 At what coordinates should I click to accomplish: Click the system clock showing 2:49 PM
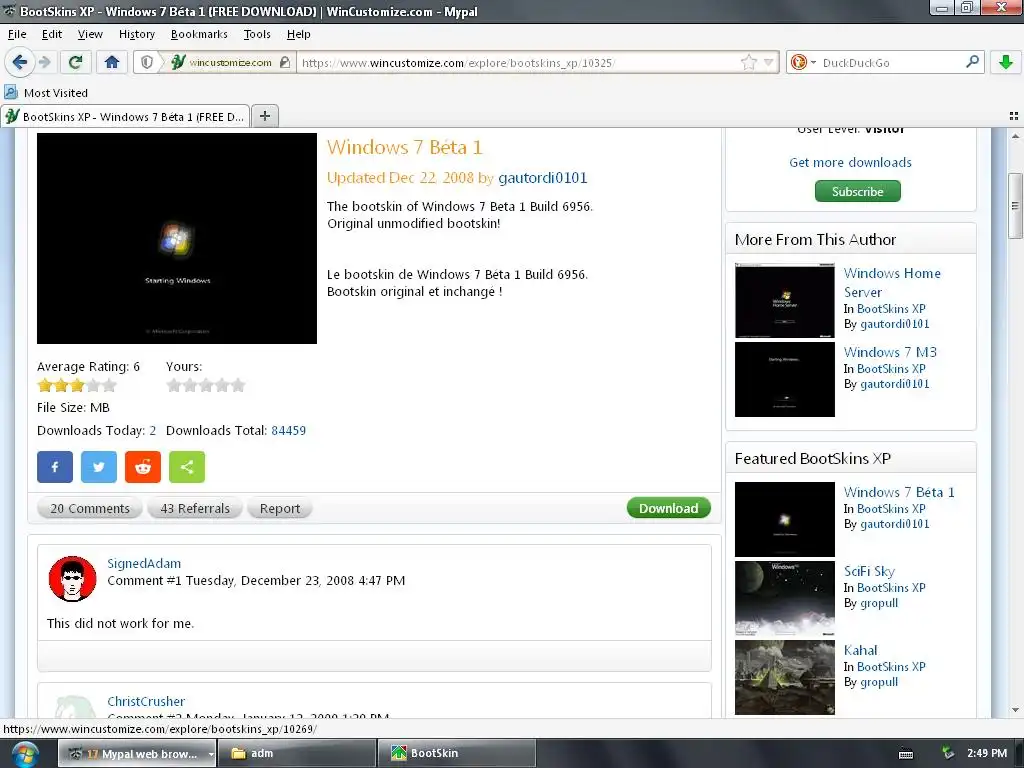(x=987, y=753)
